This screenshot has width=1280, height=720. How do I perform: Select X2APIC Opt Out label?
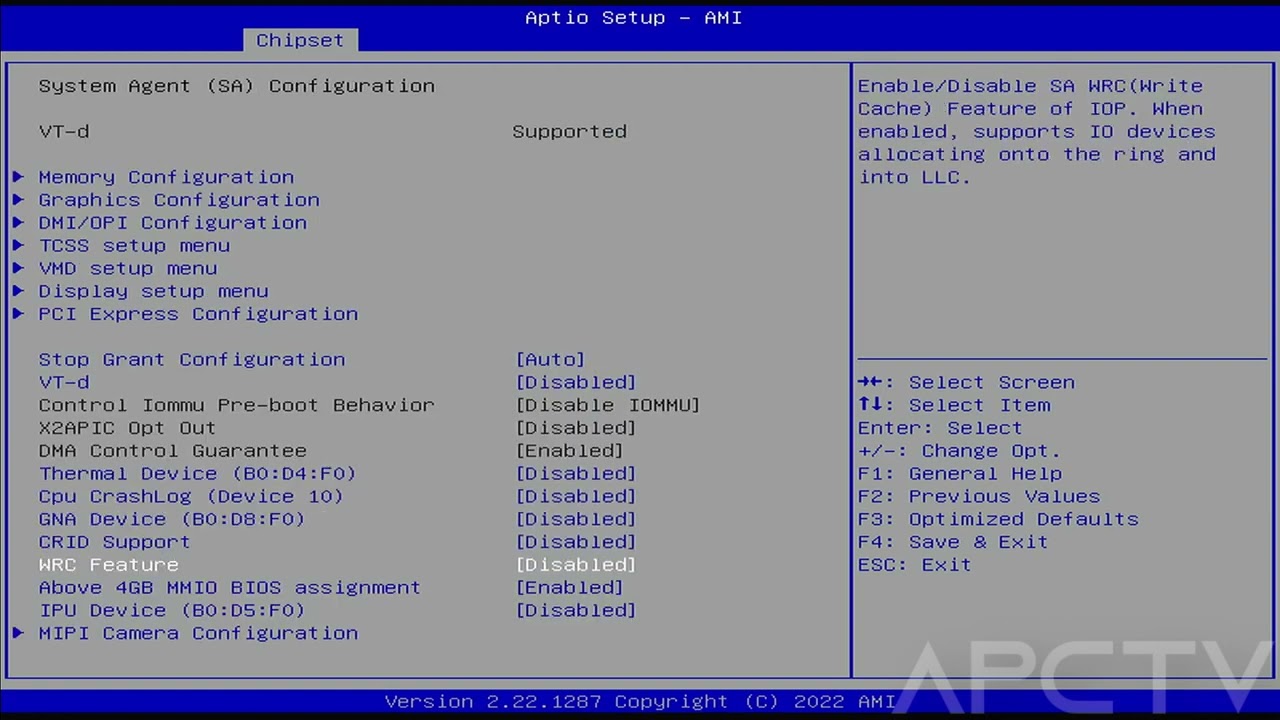[128, 428]
